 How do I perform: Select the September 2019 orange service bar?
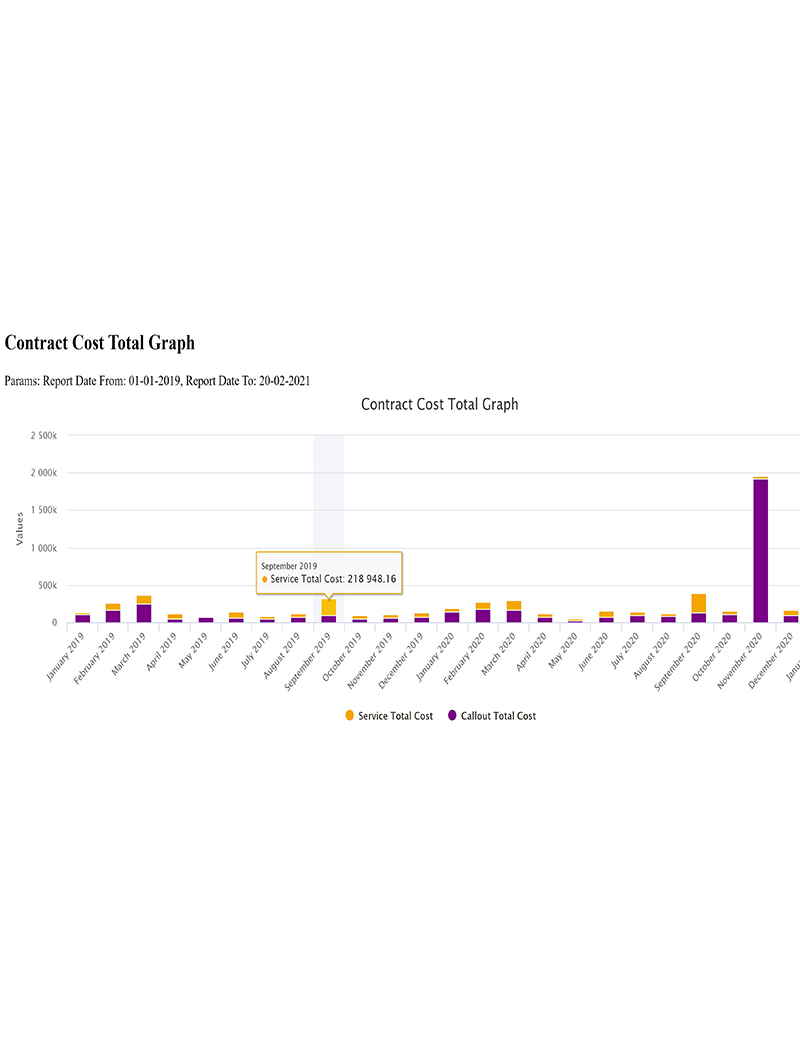[x=328, y=607]
